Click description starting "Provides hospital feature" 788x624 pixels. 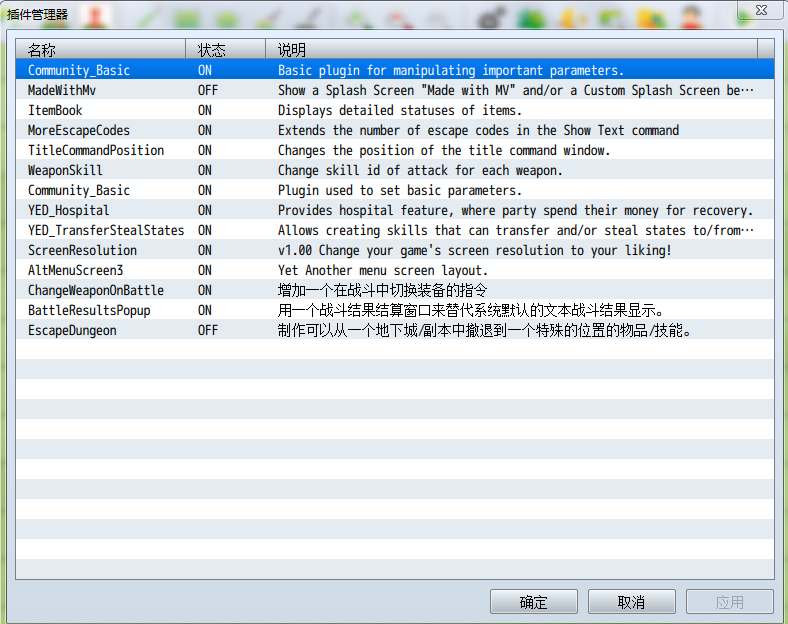[x=516, y=210]
